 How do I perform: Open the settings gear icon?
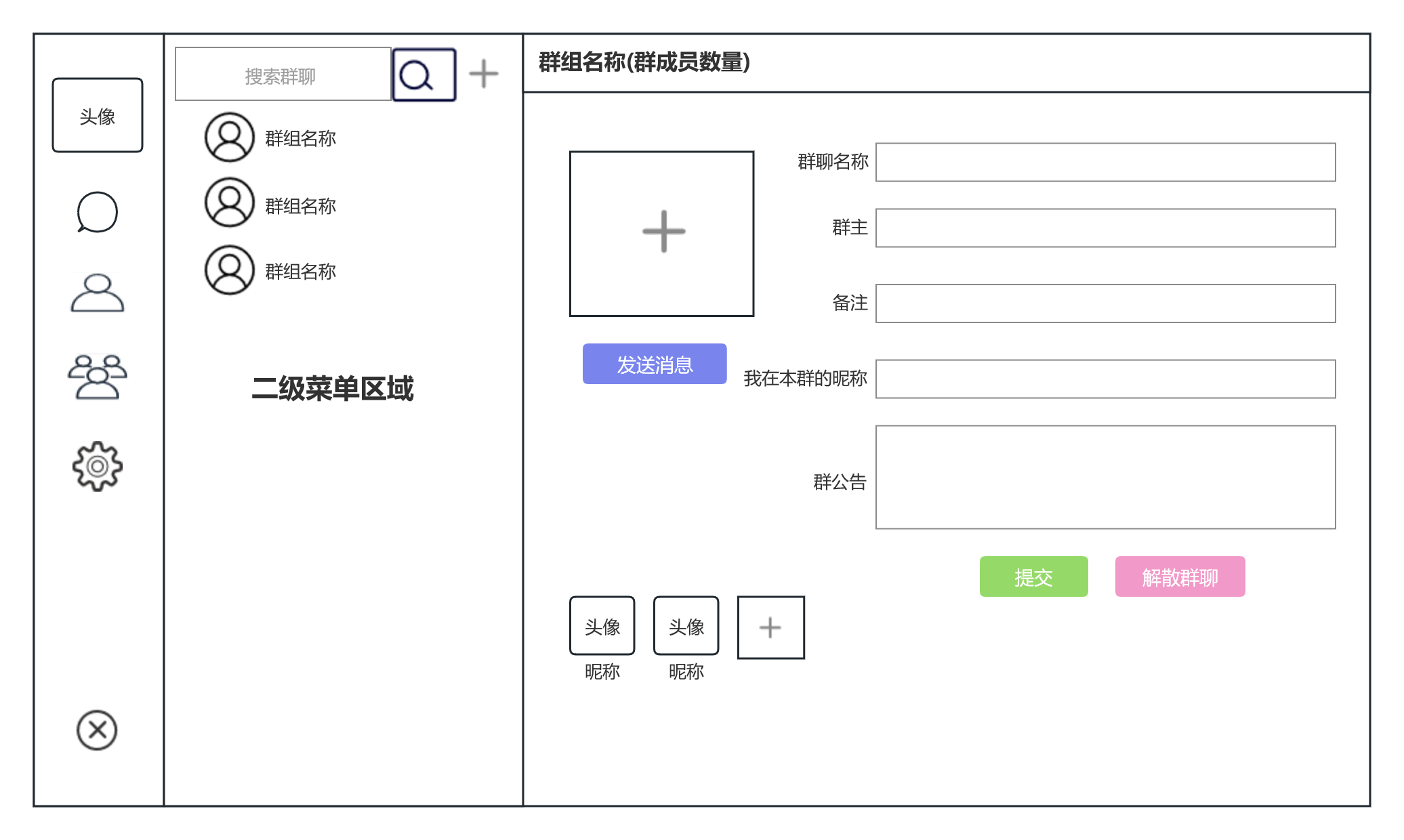point(97,466)
